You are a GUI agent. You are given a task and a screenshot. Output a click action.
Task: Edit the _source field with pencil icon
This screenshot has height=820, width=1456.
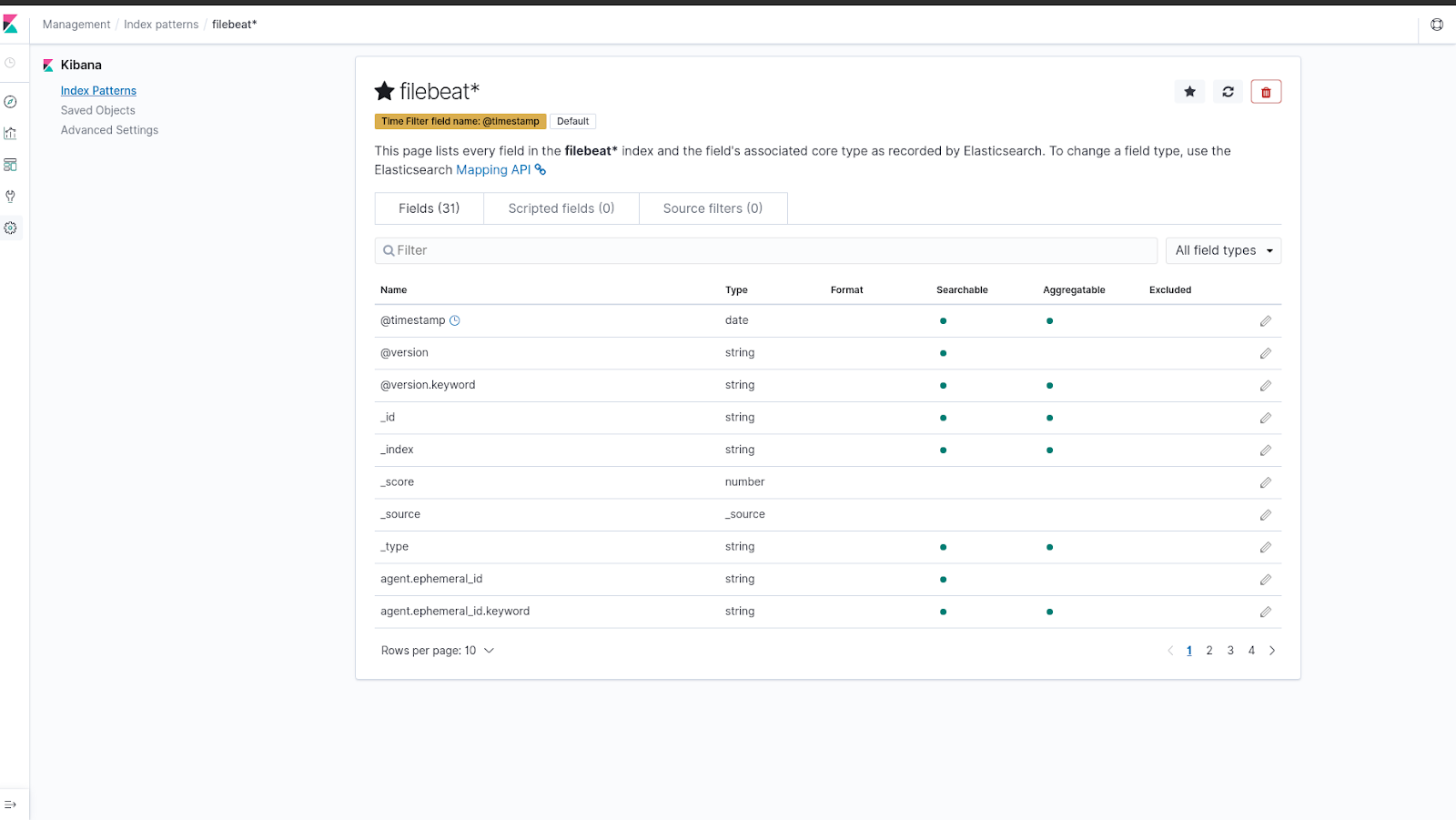tap(1266, 514)
